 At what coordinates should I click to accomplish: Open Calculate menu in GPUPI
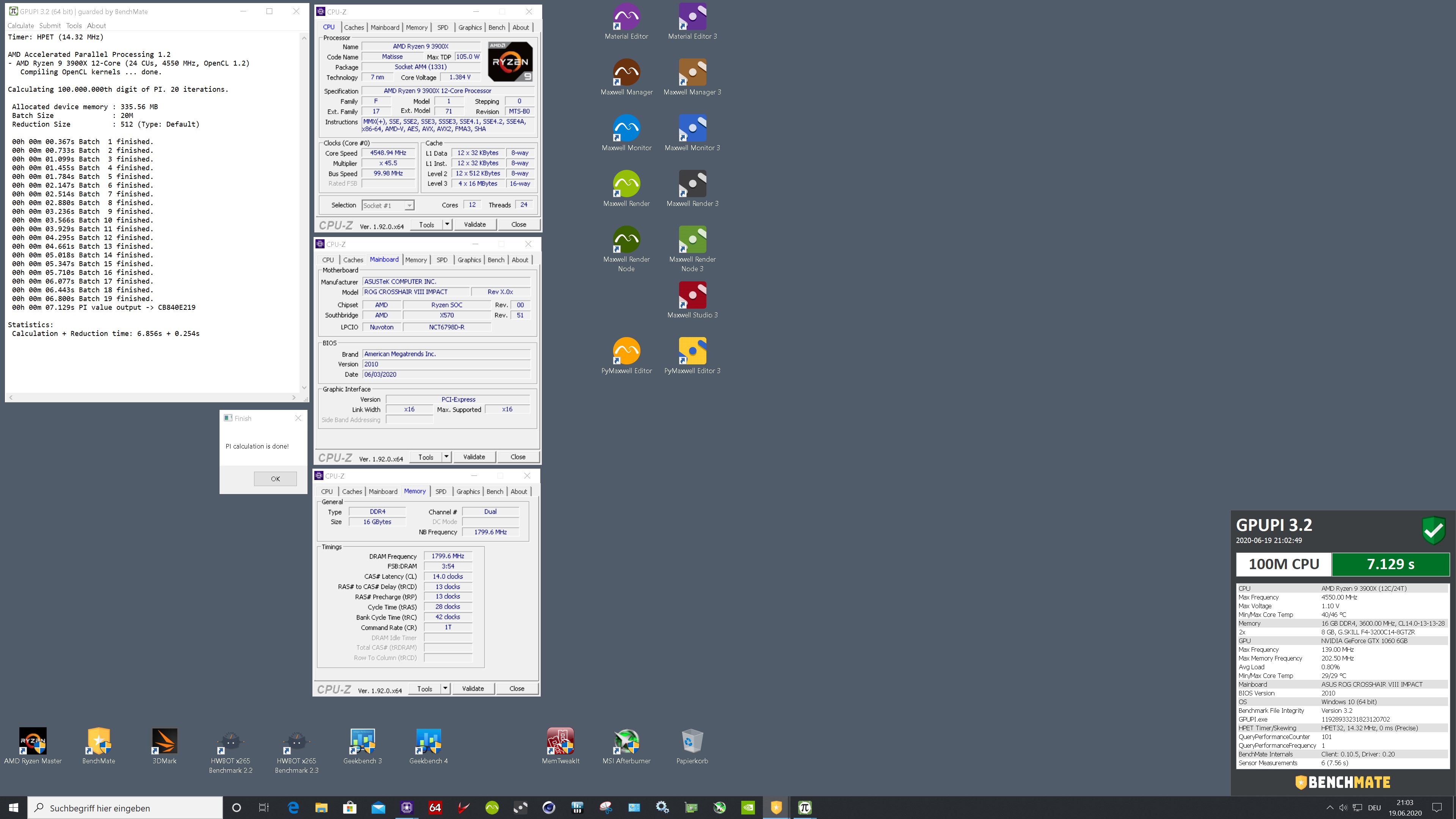(x=20, y=25)
